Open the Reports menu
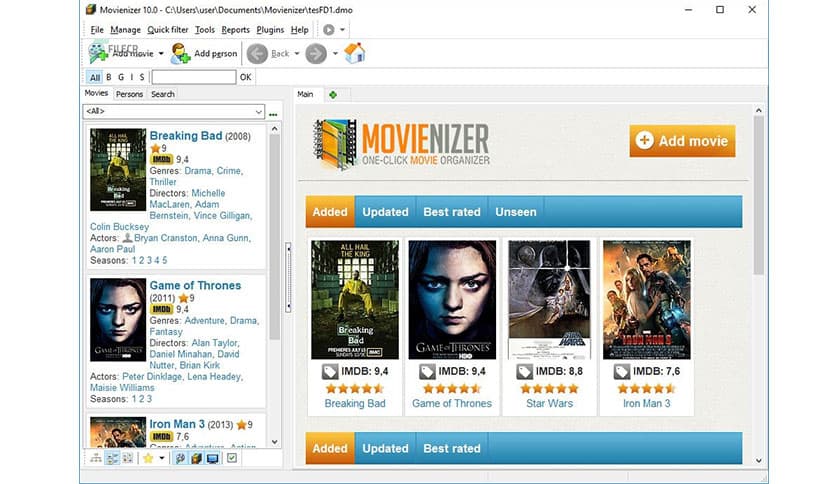Image resolution: width=836 pixels, height=484 pixels. coord(235,30)
